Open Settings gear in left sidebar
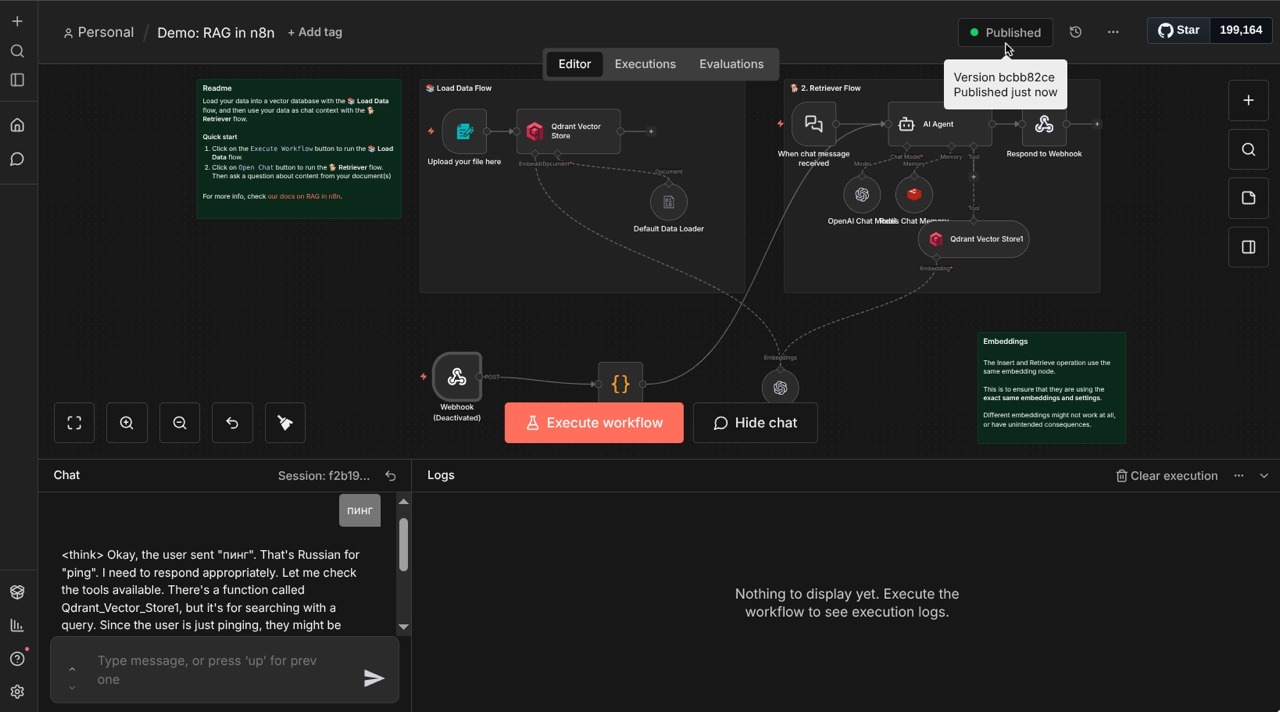The width and height of the screenshot is (1280, 712). coord(17,692)
